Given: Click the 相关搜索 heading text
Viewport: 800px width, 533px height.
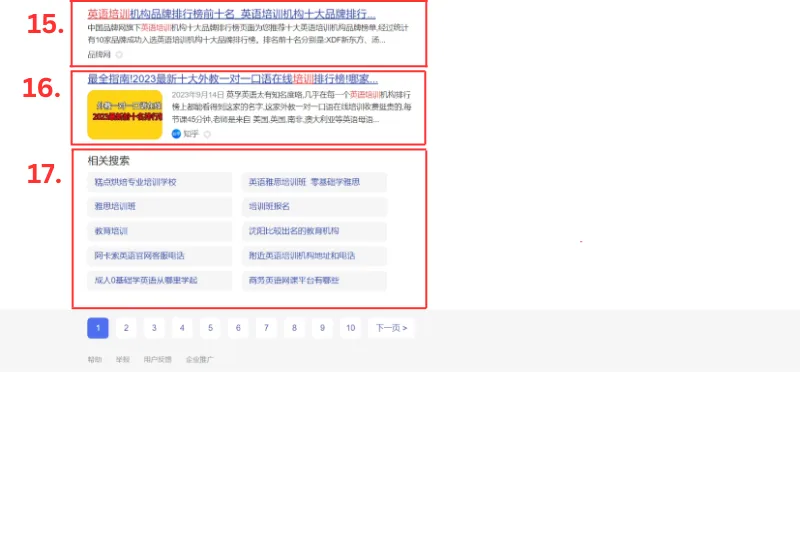Looking at the screenshot, I should pos(108,161).
